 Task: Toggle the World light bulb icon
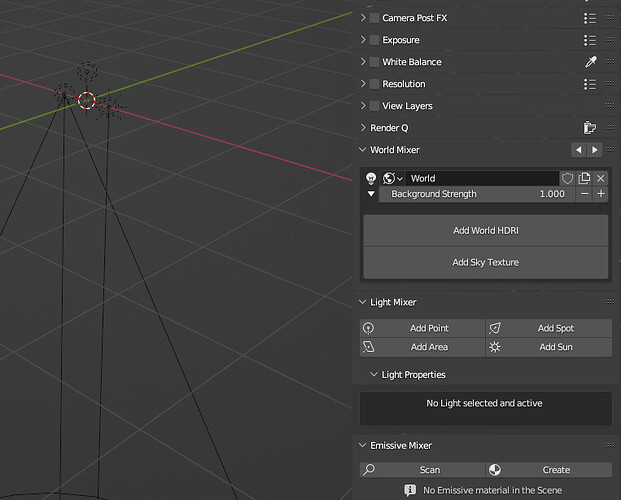pos(371,178)
